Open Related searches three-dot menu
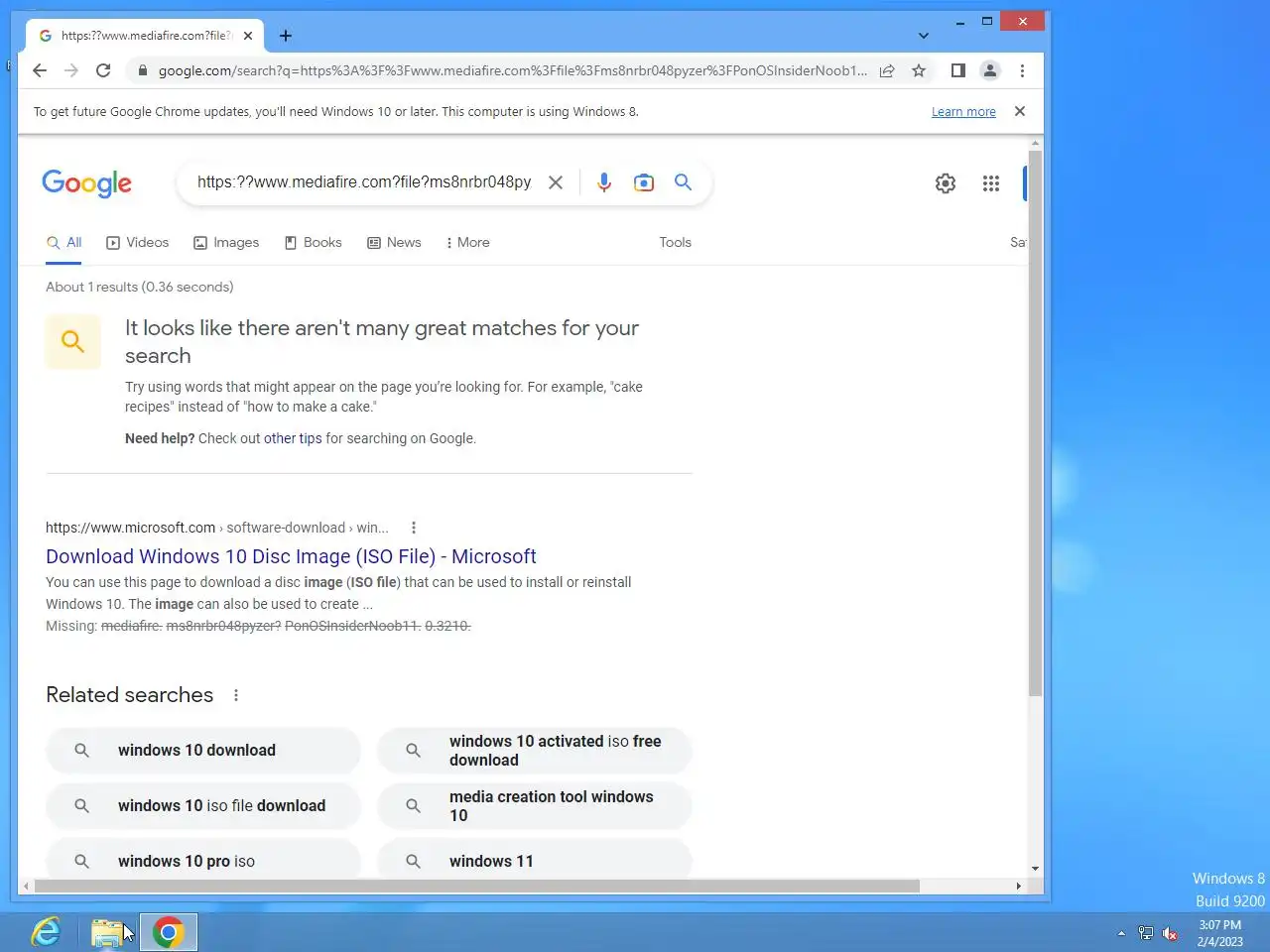The width and height of the screenshot is (1270, 952). click(236, 695)
